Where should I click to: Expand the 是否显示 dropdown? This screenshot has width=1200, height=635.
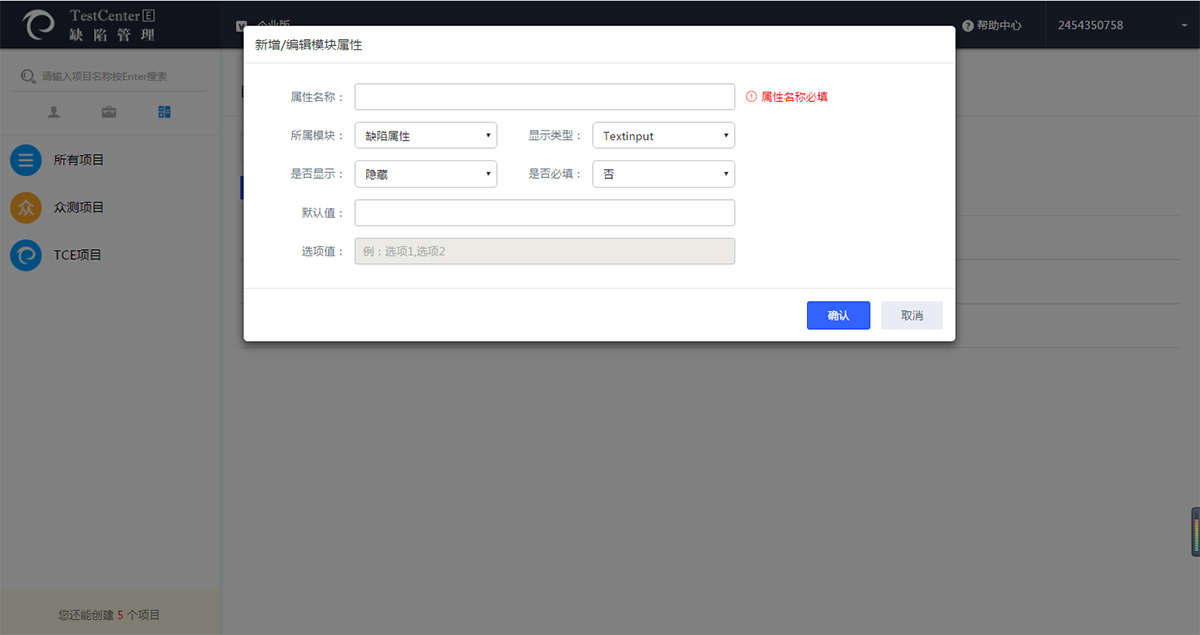(425, 174)
